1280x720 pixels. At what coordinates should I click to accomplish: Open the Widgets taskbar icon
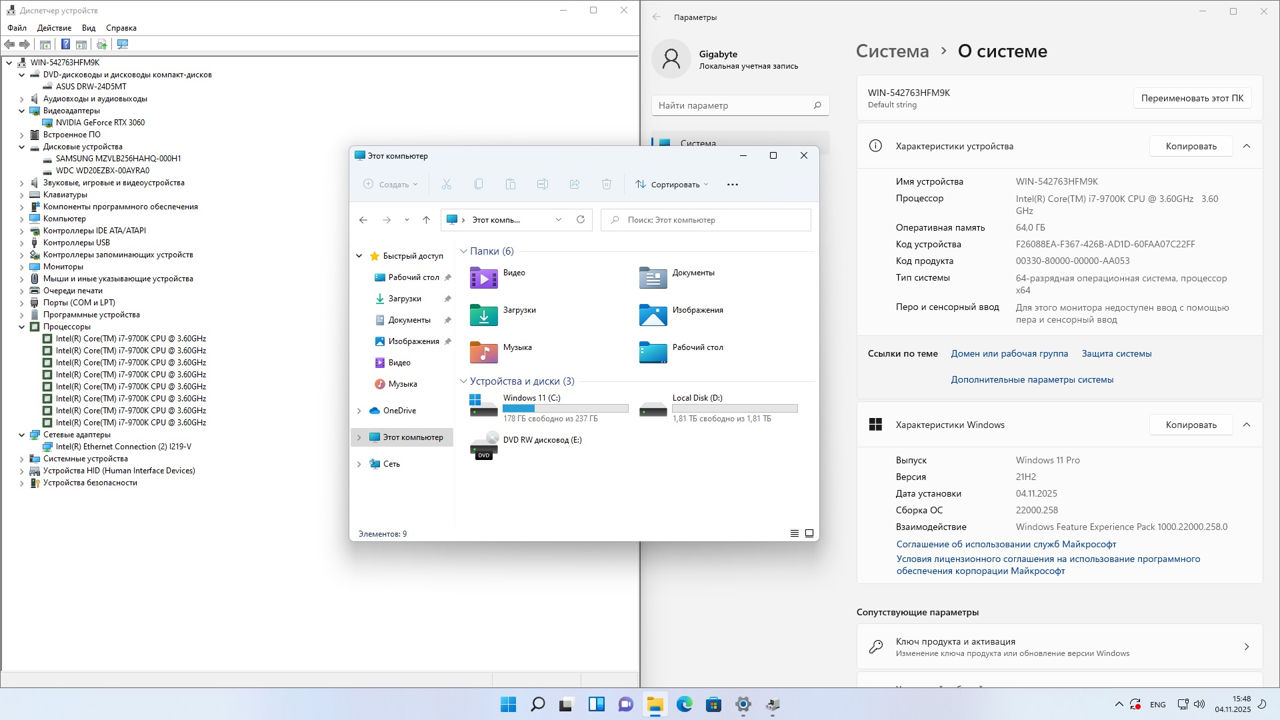click(x=596, y=704)
